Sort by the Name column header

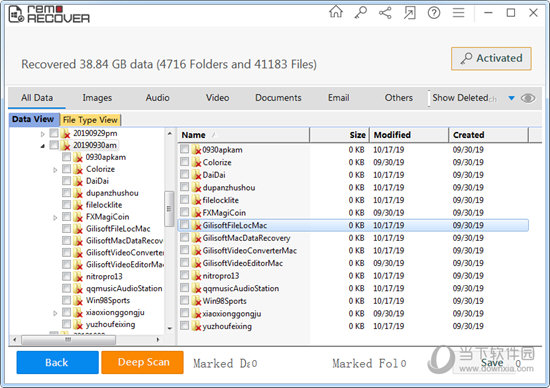click(x=243, y=135)
